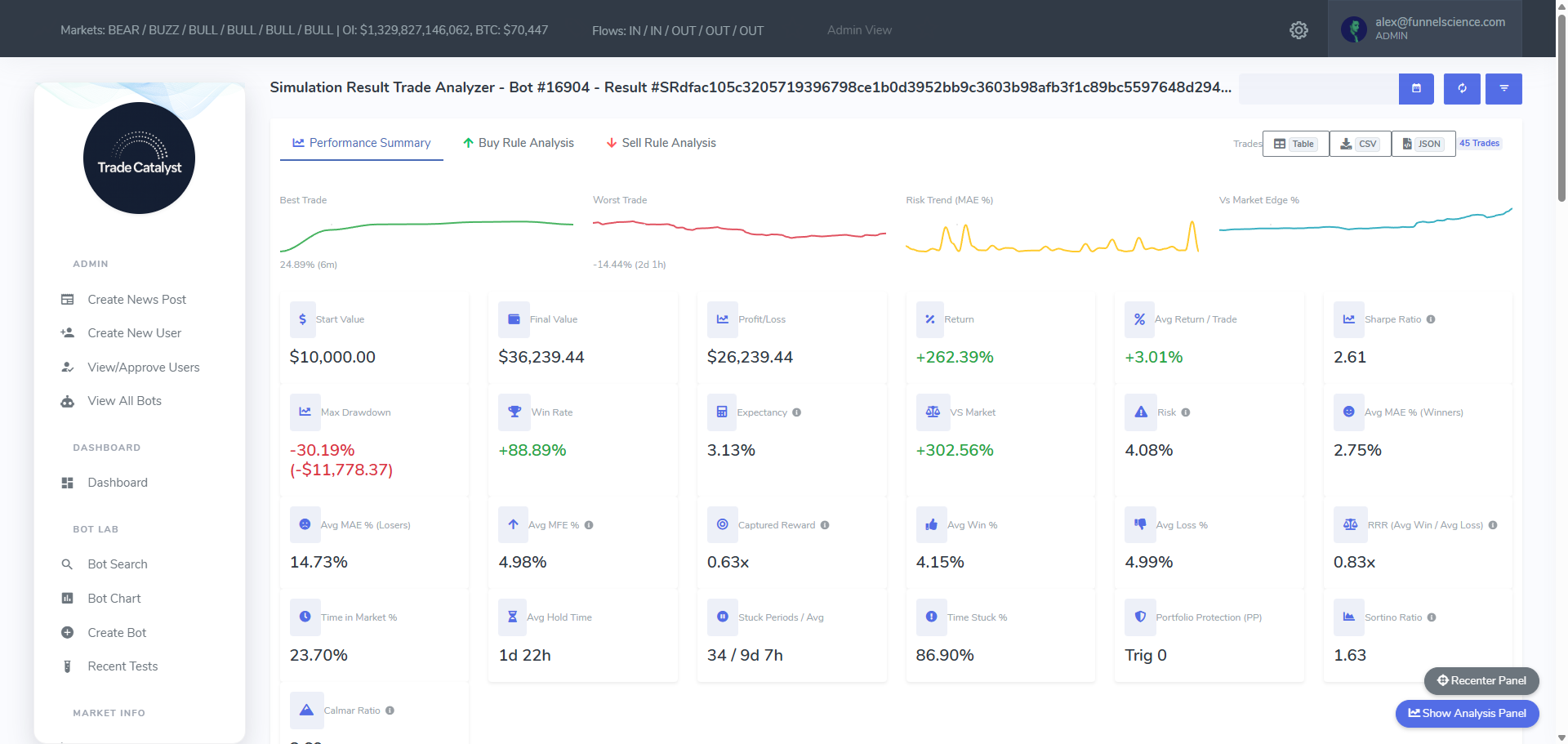Switch to Sell Rule Analysis tab

[661, 143]
